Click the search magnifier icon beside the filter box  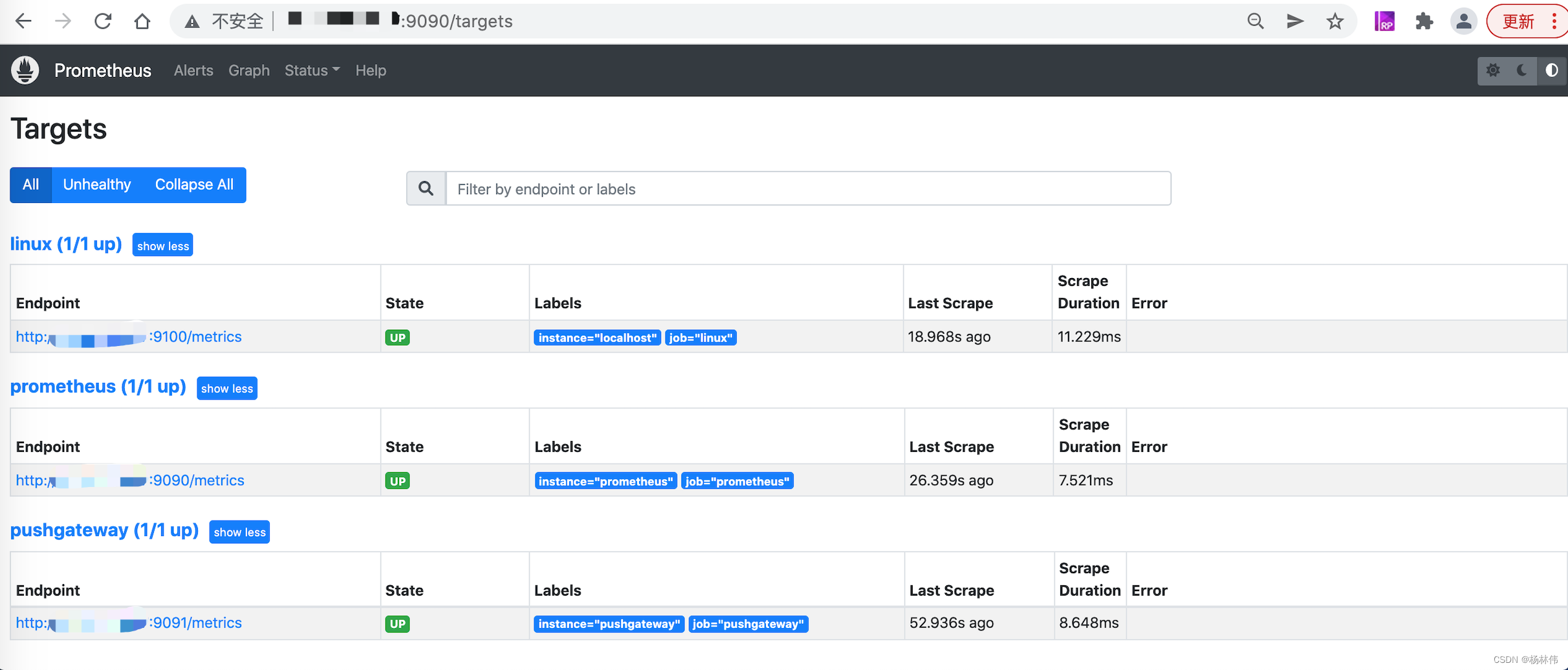(x=425, y=188)
